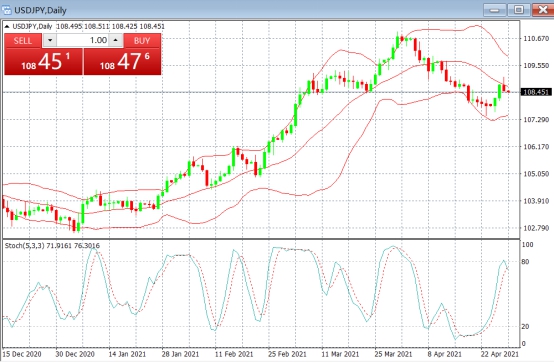The height and width of the screenshot is (363, 554).
Task: Increase lot volume with the up arrow
Action: pos(116,41)
